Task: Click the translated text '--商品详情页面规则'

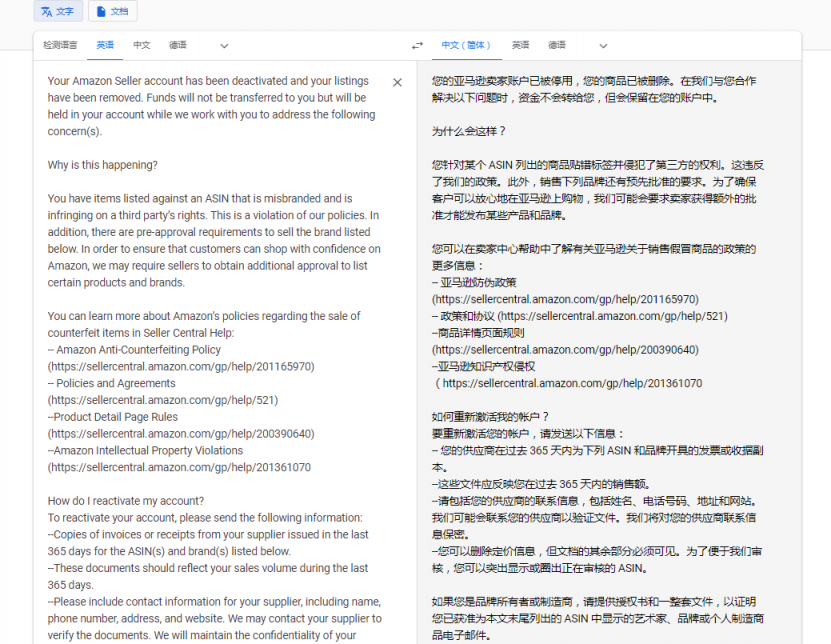Action: tap(478, 333)
